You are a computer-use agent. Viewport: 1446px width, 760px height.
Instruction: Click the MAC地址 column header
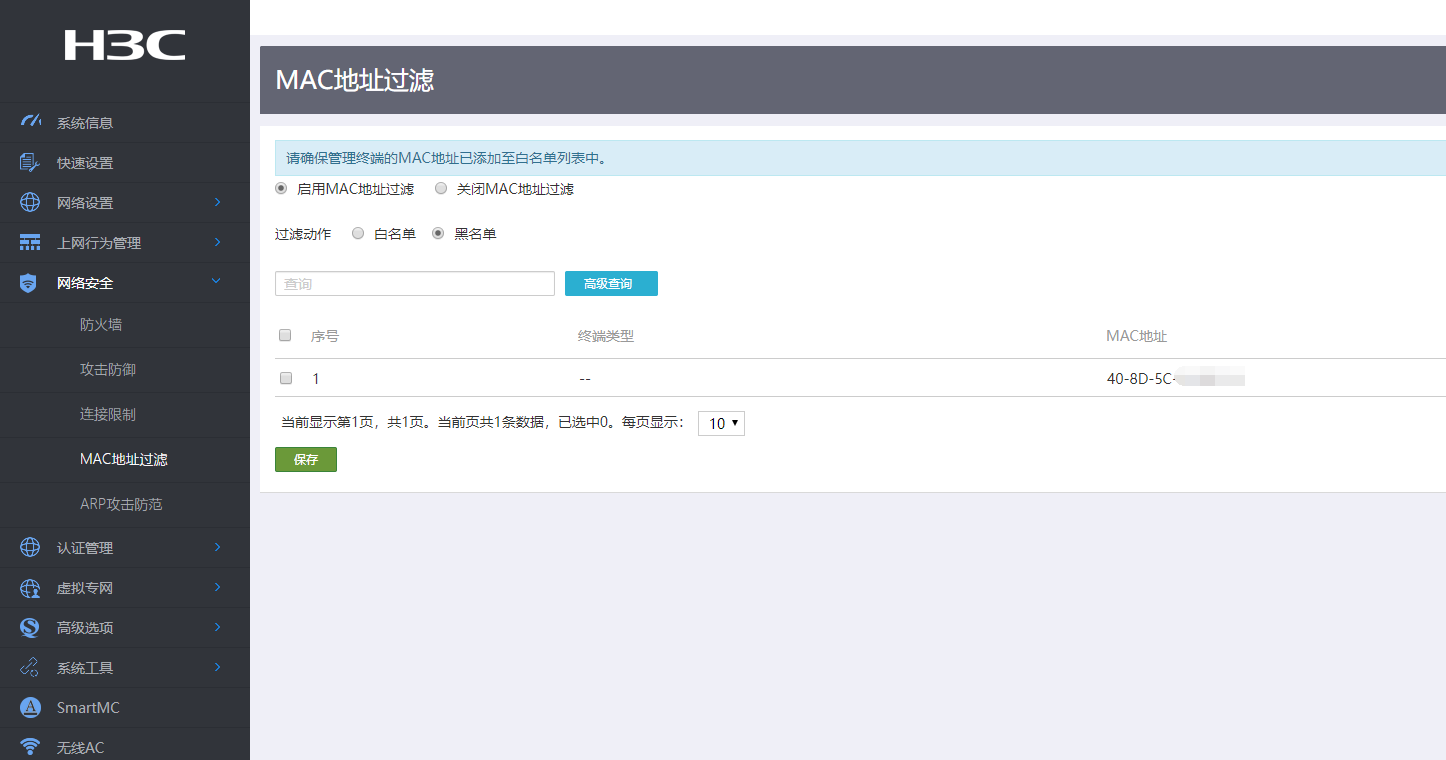coord(1136,336)
